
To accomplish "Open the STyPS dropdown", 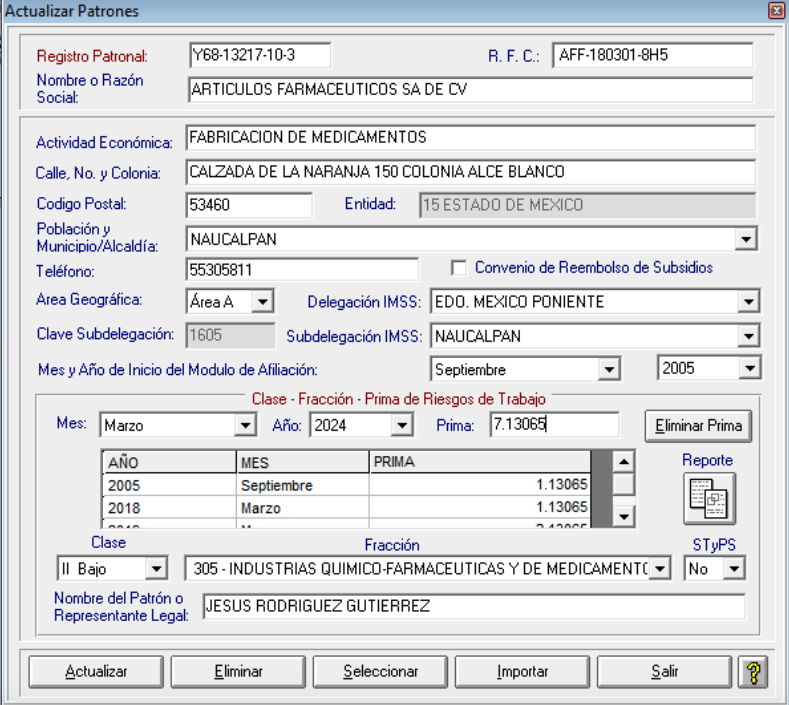I will 734,570.
